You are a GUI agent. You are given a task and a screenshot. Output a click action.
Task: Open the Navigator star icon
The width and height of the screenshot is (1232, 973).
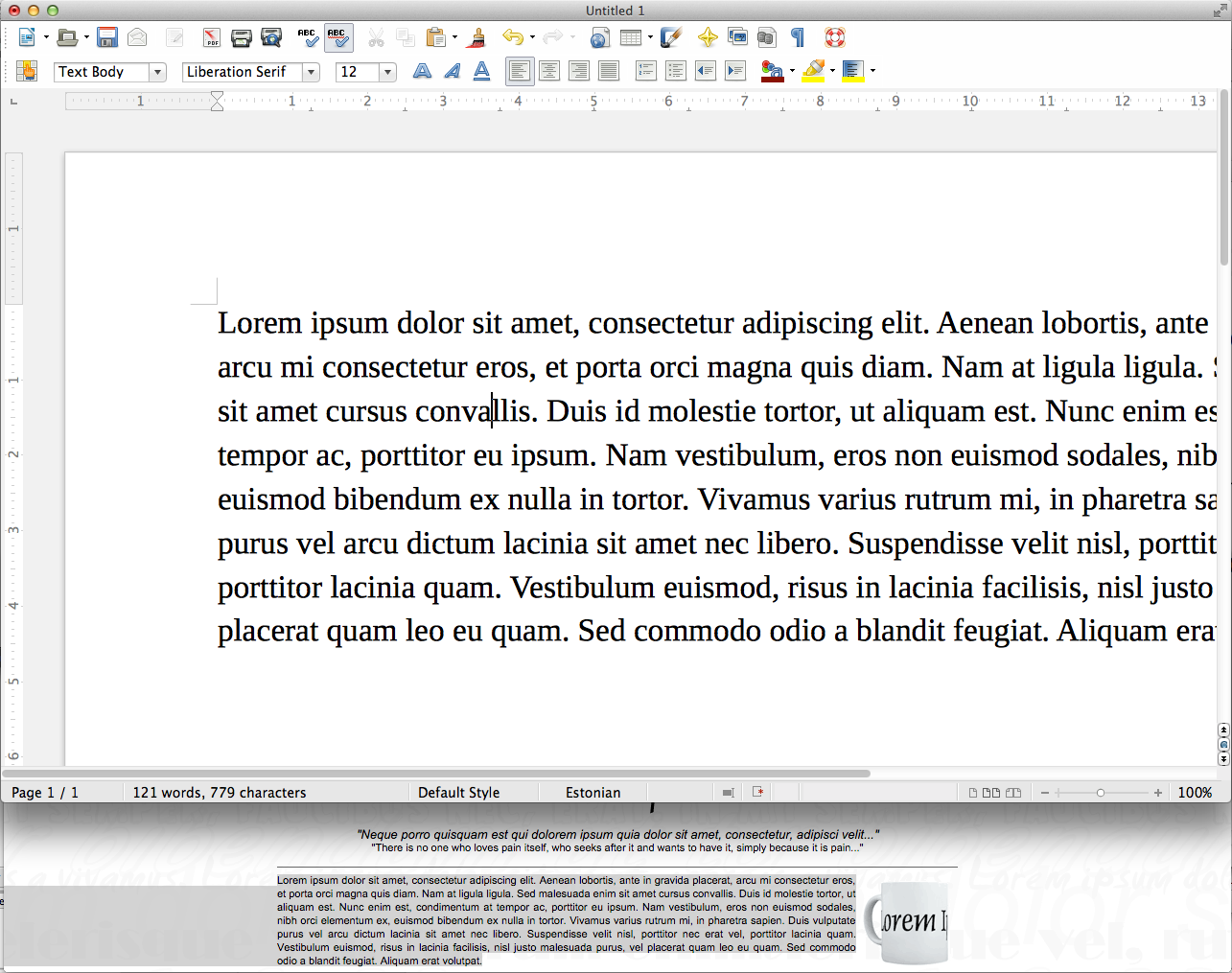point(708,37)
